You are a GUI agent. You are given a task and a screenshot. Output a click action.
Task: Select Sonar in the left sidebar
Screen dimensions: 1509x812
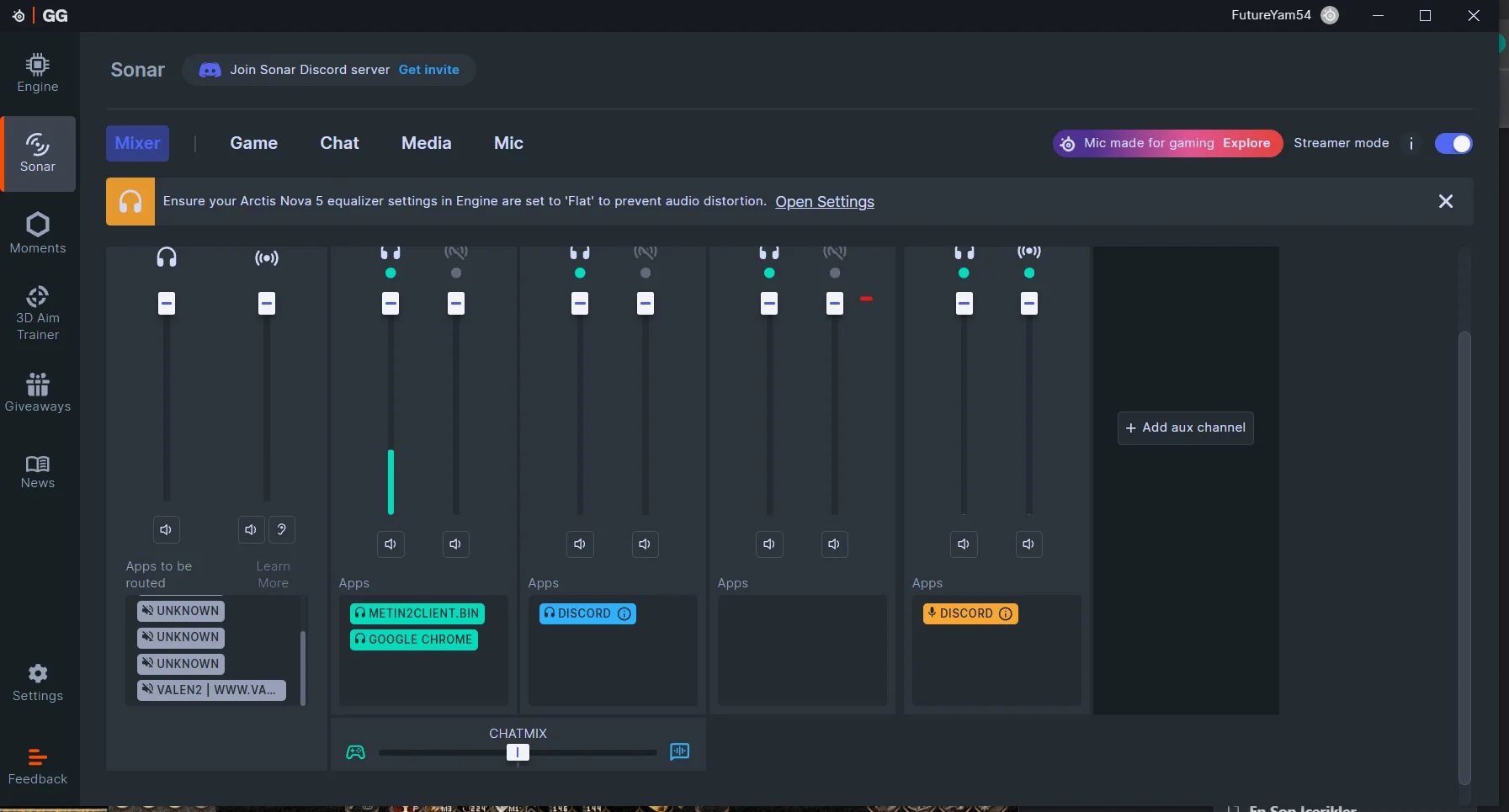coord(38,154)
